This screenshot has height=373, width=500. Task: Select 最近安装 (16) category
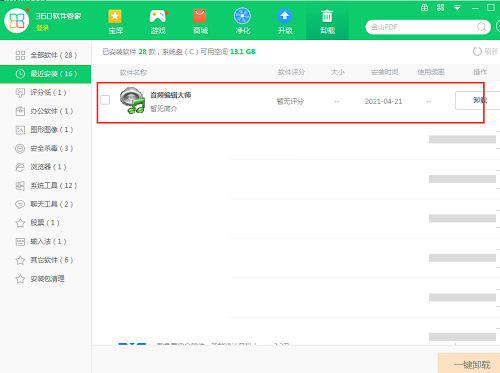pyautogui.click(x=46, y=74)
